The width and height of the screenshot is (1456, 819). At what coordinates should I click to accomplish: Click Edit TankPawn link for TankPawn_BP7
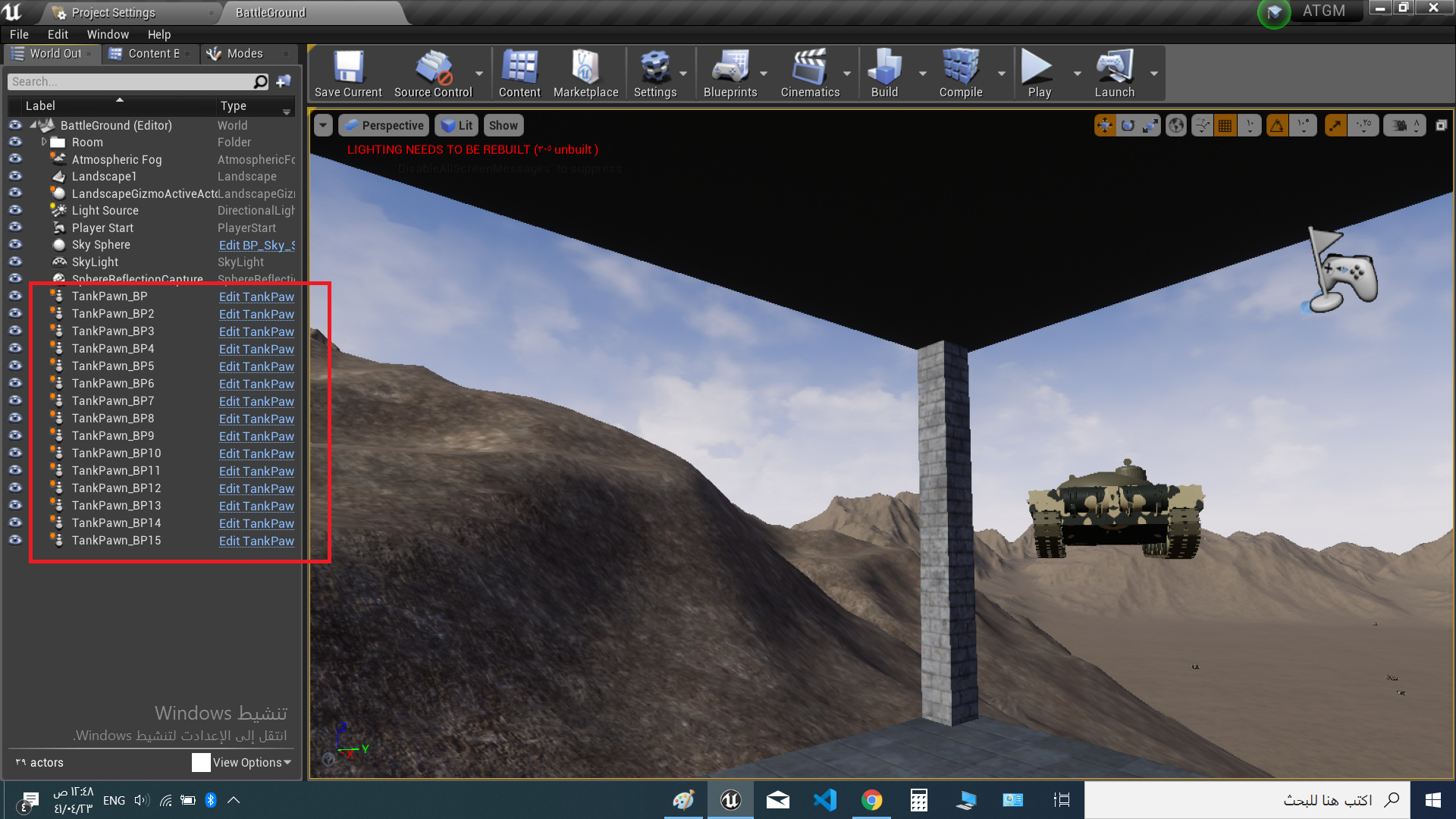pos(256,401)
